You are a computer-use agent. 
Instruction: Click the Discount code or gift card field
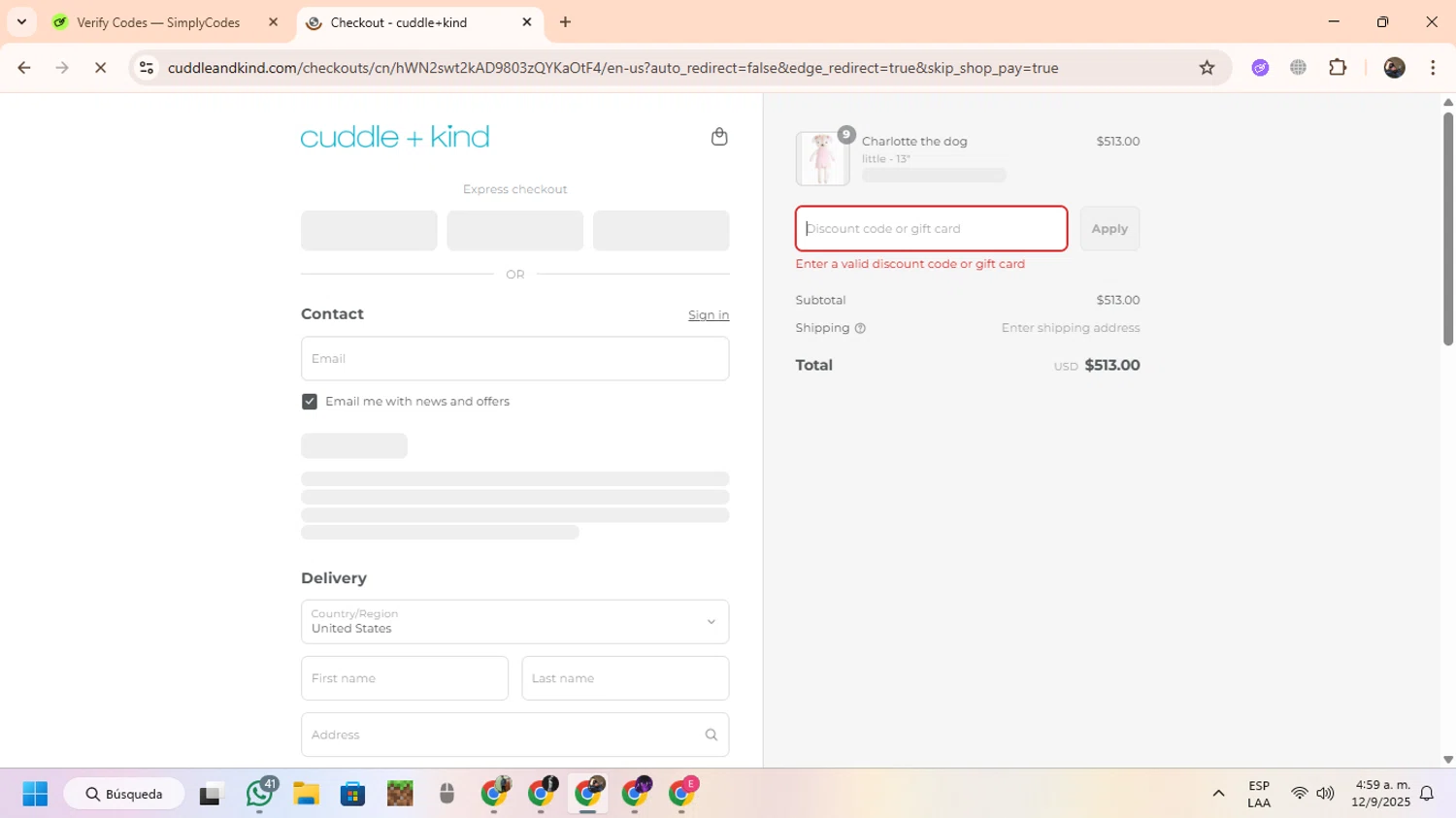[932, 229]
